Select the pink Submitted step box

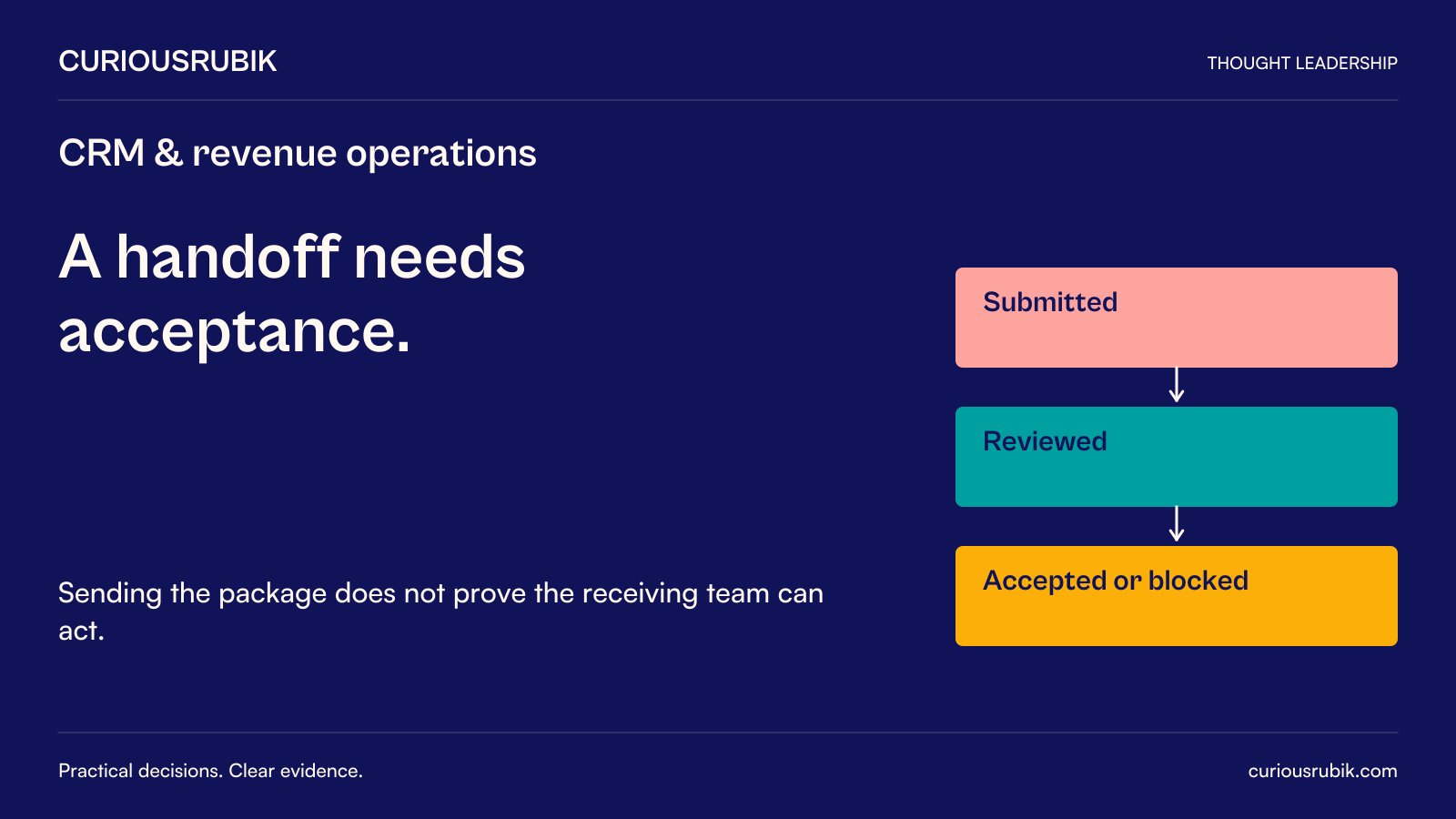(1177, 318)
